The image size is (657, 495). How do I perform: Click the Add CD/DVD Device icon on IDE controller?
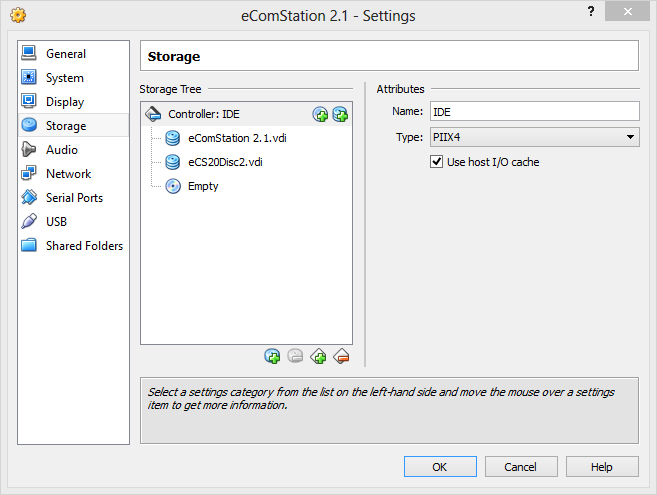[x=320, y=114]
